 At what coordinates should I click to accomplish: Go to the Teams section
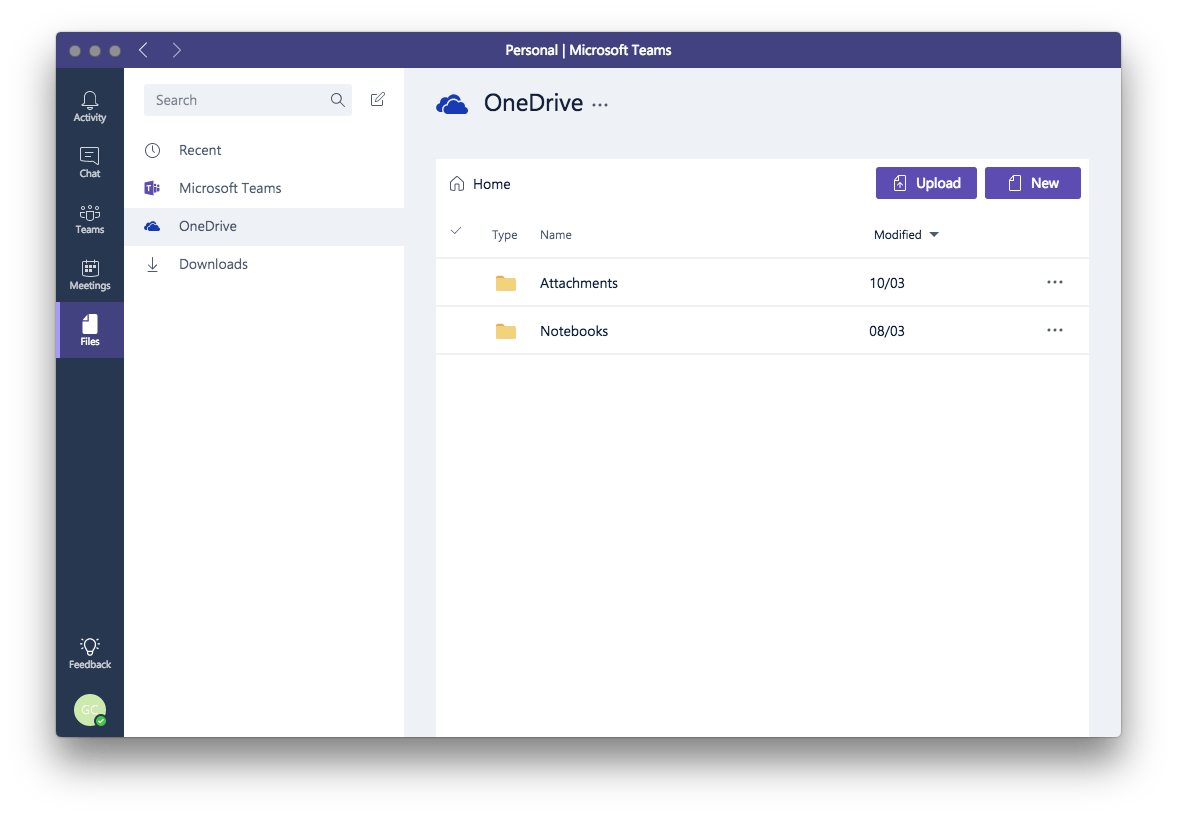(x=89, y=219)
